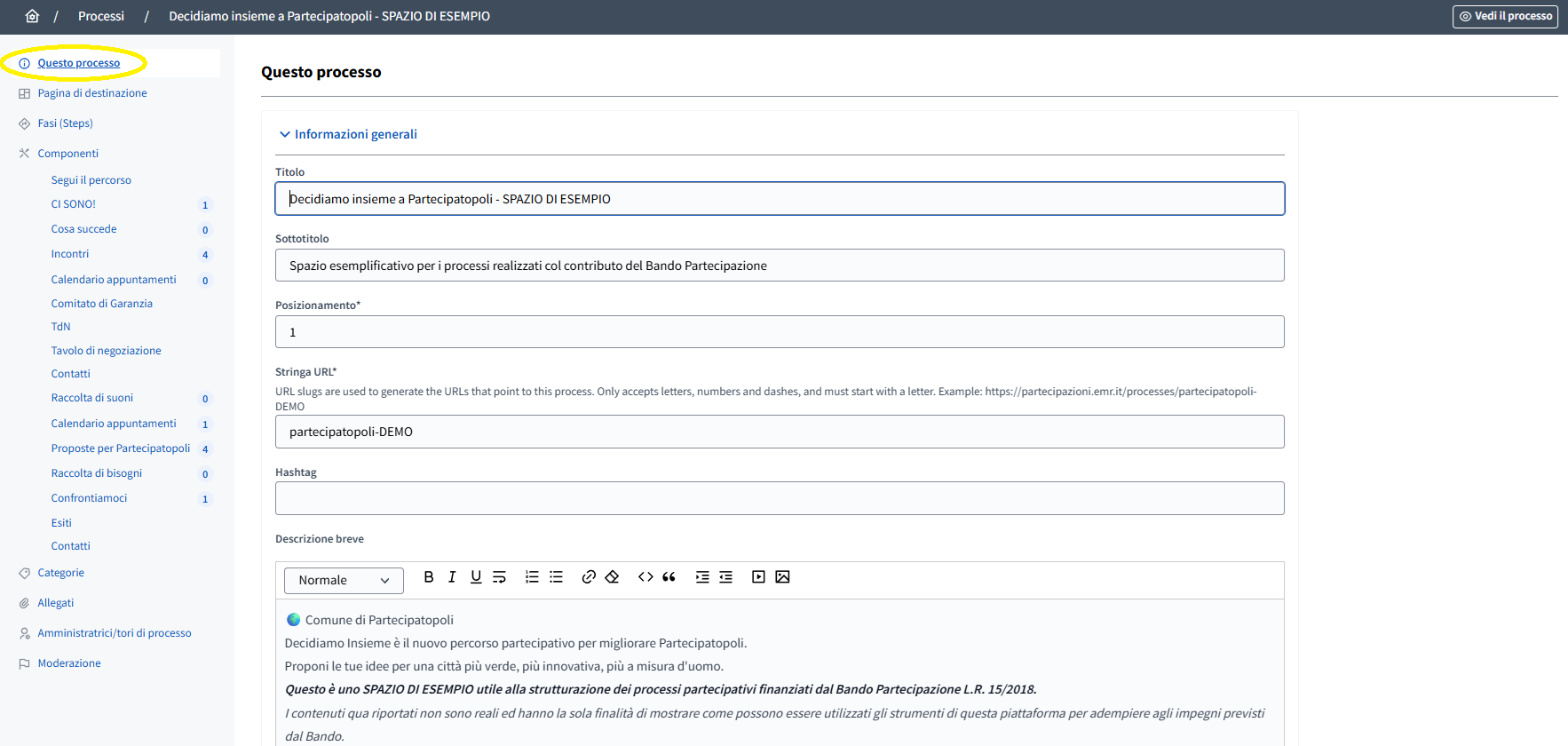Click into the Sottotitolo field

780,266
